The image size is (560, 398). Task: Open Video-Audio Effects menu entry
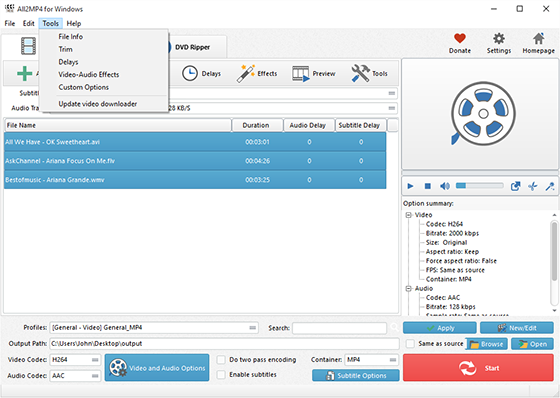pyautogui.click(x=89, y=74)
